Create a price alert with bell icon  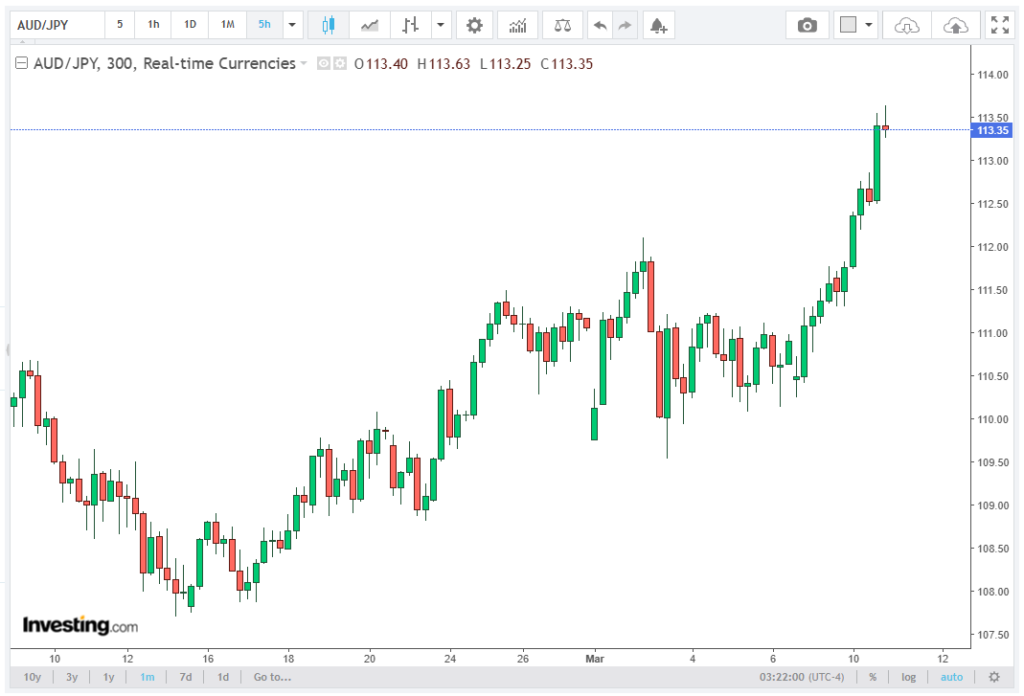click(x=657, y=25)
